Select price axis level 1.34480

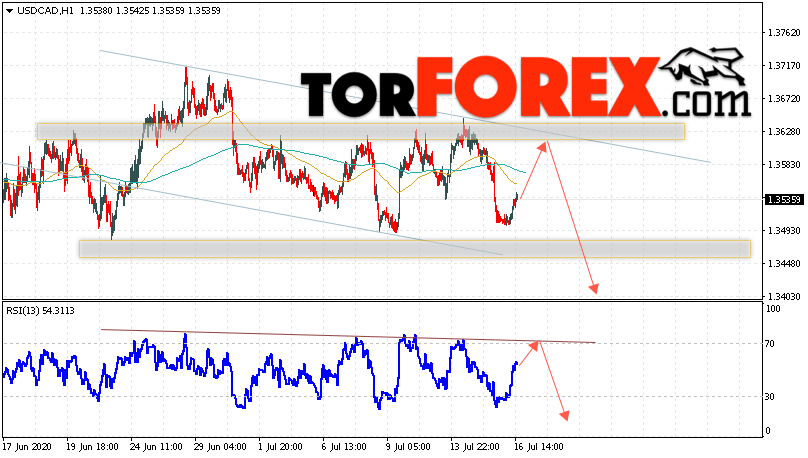point(784,264)
